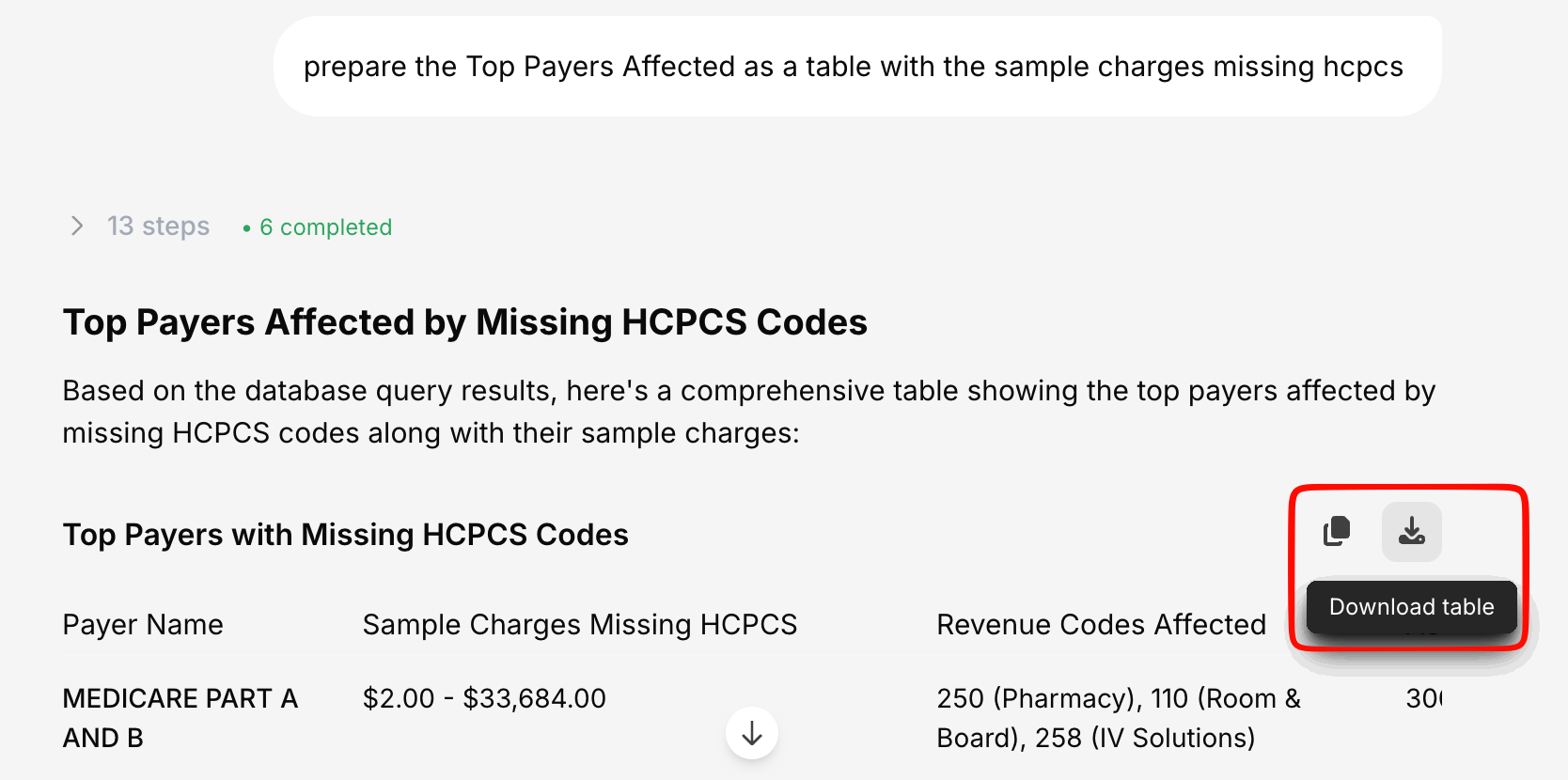The width and height of the screenshot is (1568, 780).
Task: Click the 250 (Pharmacy) revenue codes cell
Action: 1118,718
